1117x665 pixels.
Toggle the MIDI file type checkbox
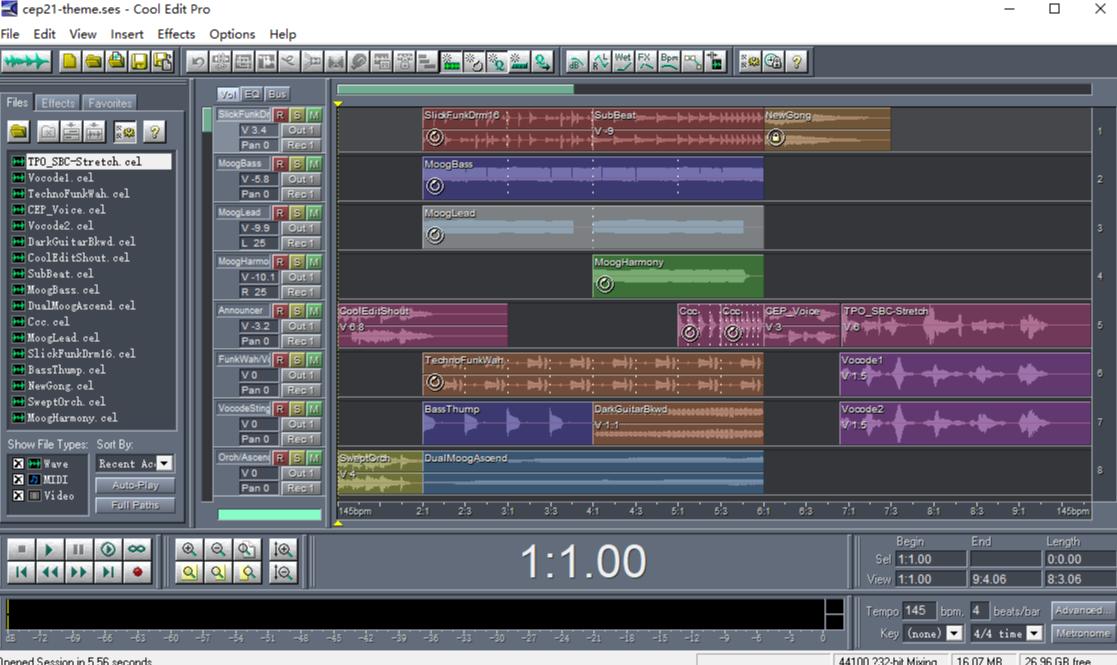click(x=18, y=480)
